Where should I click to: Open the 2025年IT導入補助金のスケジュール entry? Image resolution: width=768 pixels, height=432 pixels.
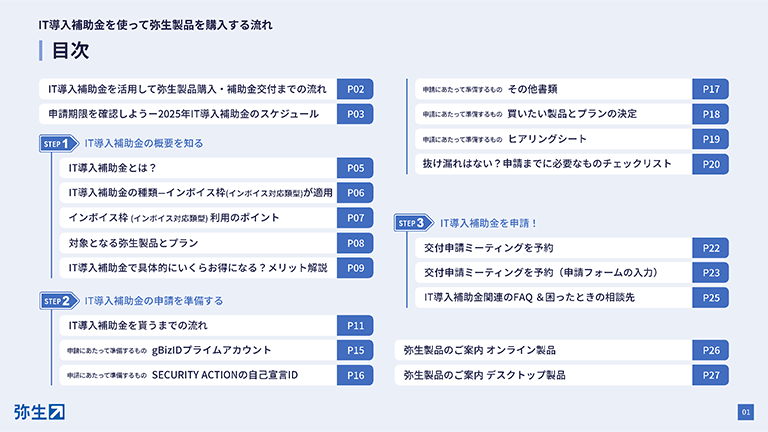pos(206,114)
